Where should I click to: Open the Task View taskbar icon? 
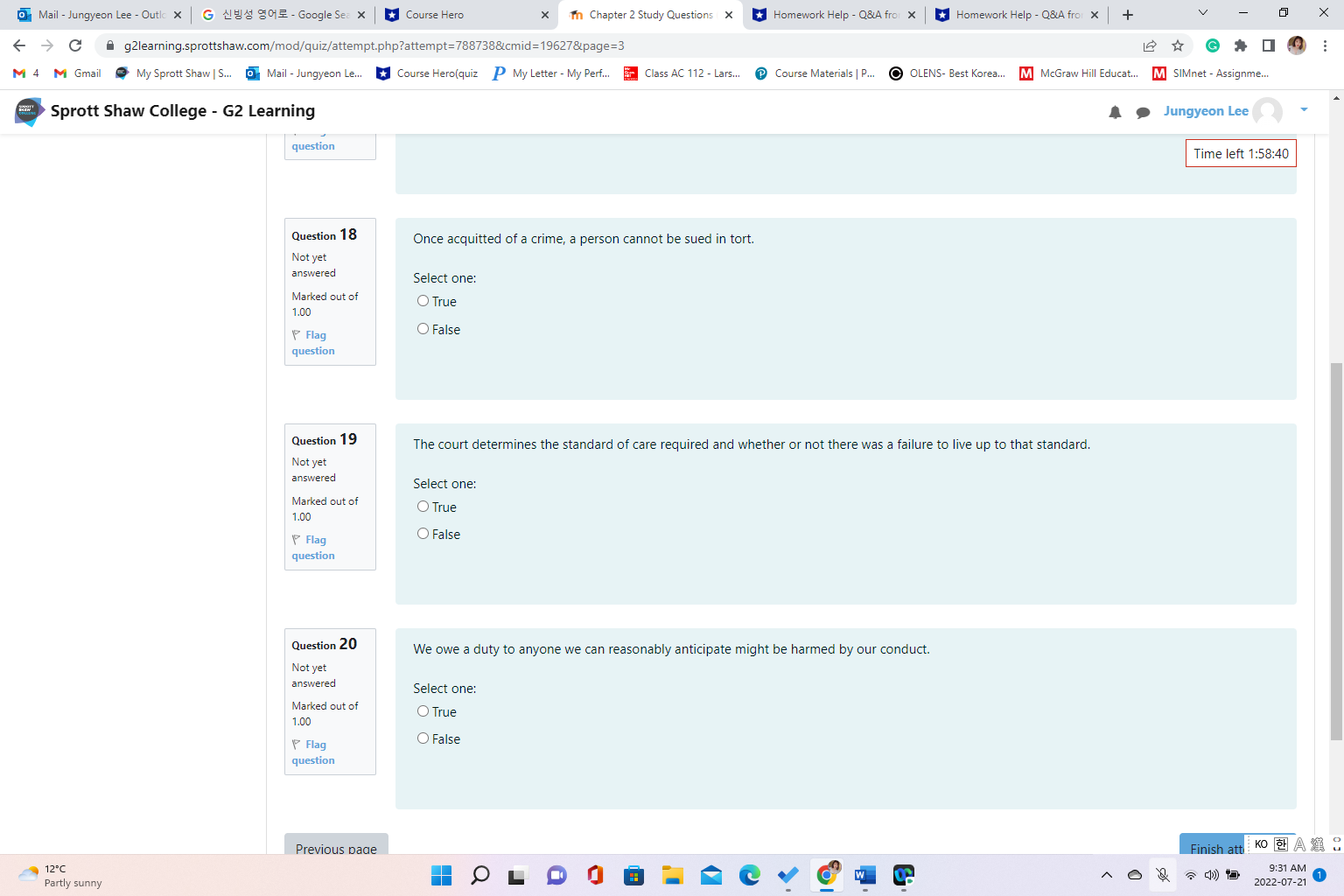[x=518, y=875]
